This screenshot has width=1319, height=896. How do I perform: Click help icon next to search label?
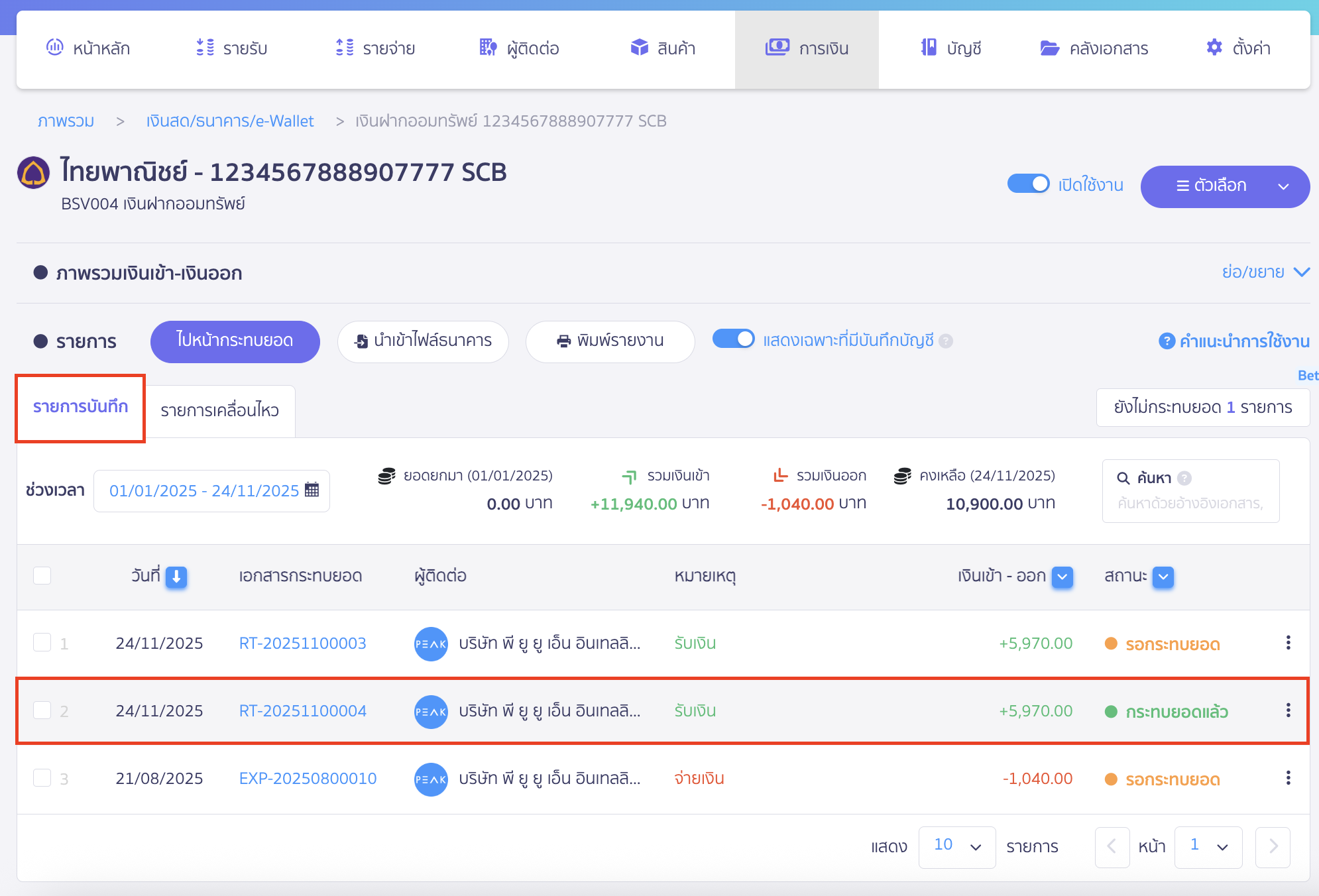pos(1184,478)
